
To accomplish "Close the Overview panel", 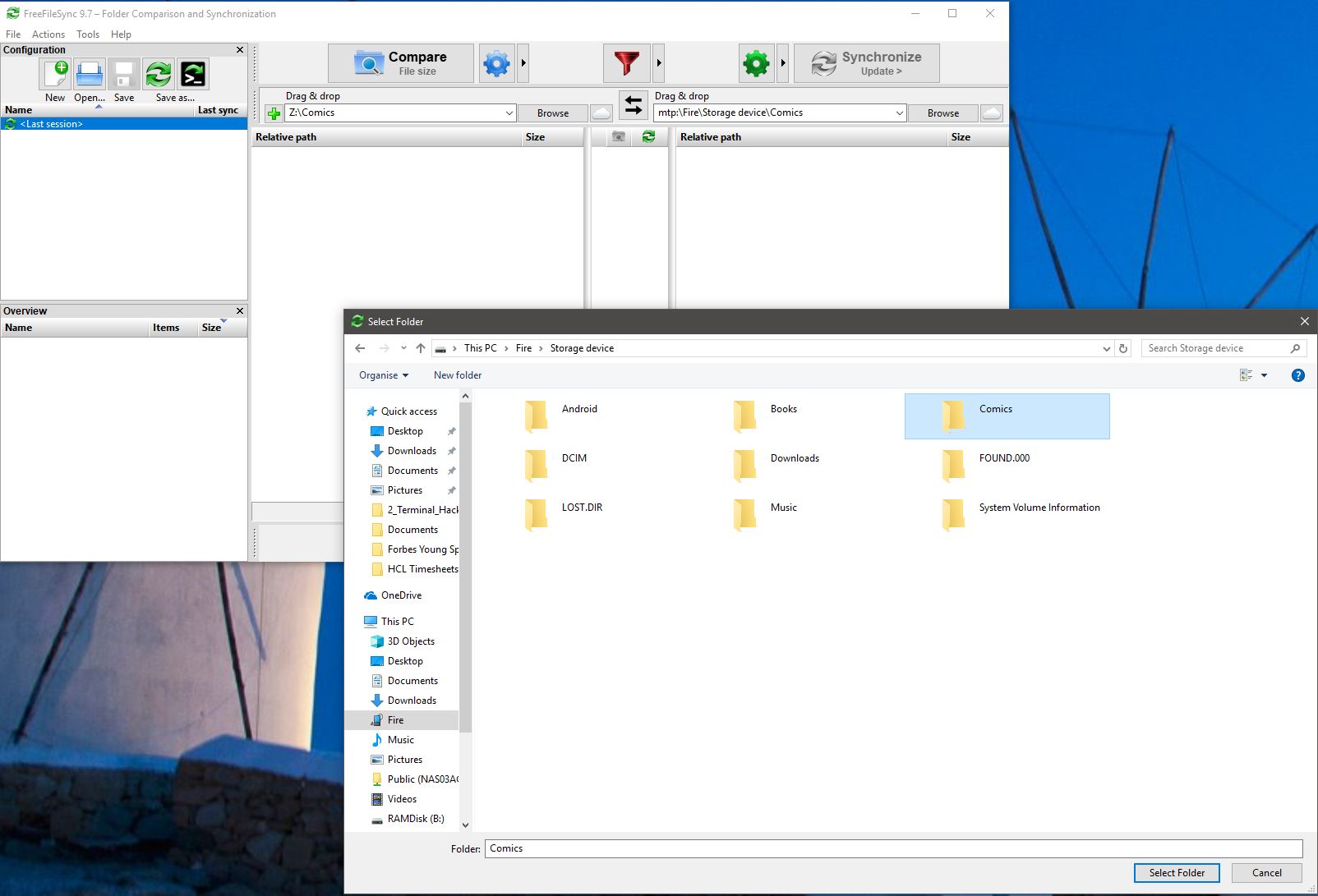I will tap(240, 311).
